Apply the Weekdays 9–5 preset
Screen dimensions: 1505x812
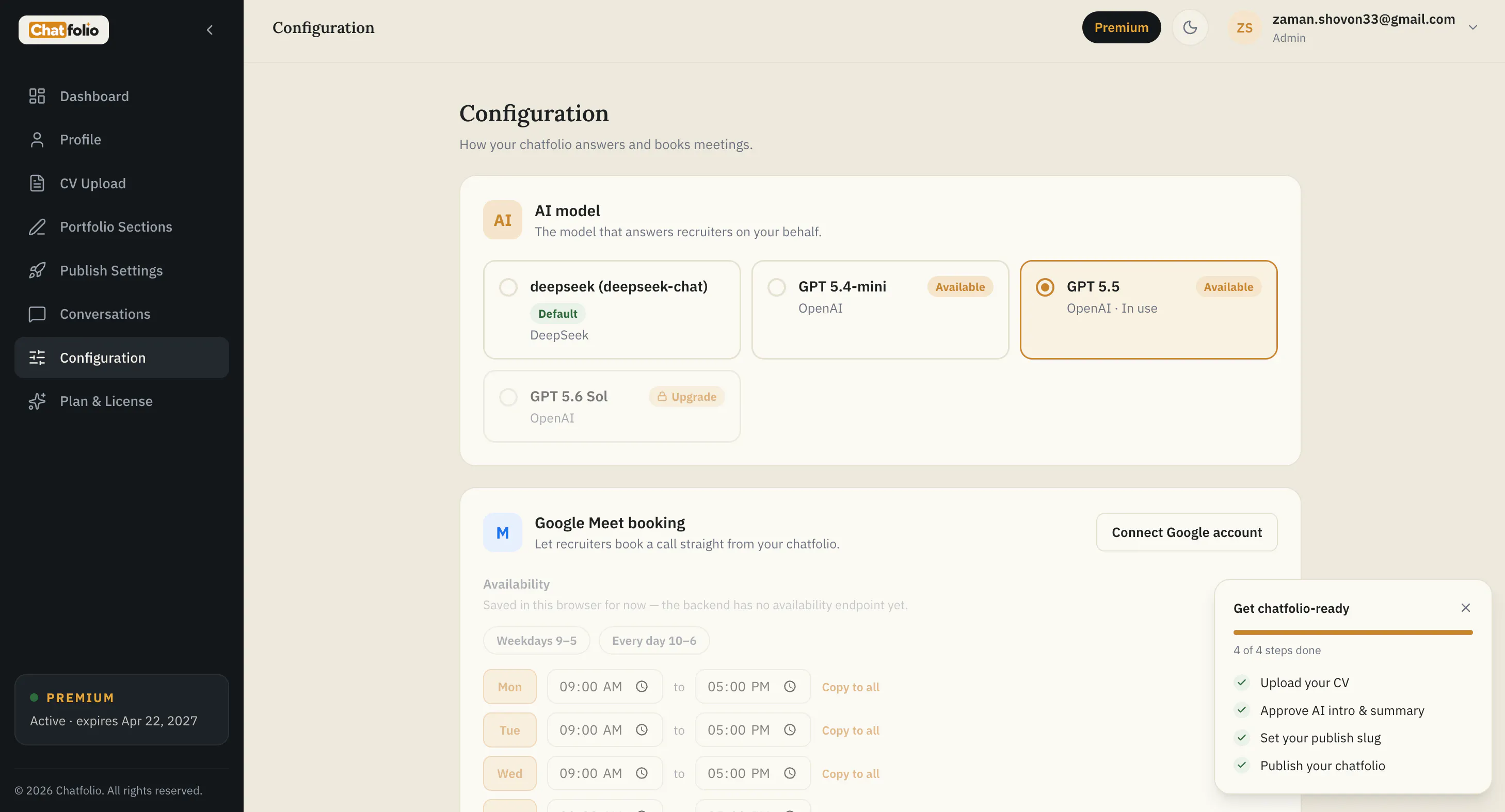click(536, 641)
